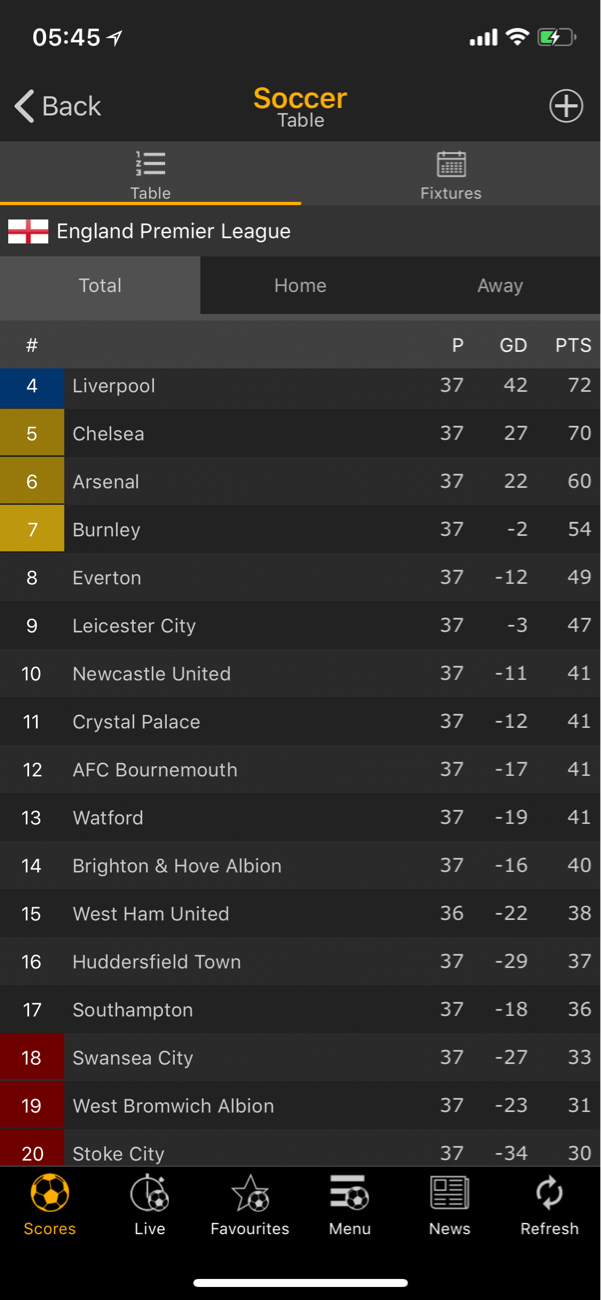Open the News icon
This screenshot has height=1300, width=601.
(449, 1193)
